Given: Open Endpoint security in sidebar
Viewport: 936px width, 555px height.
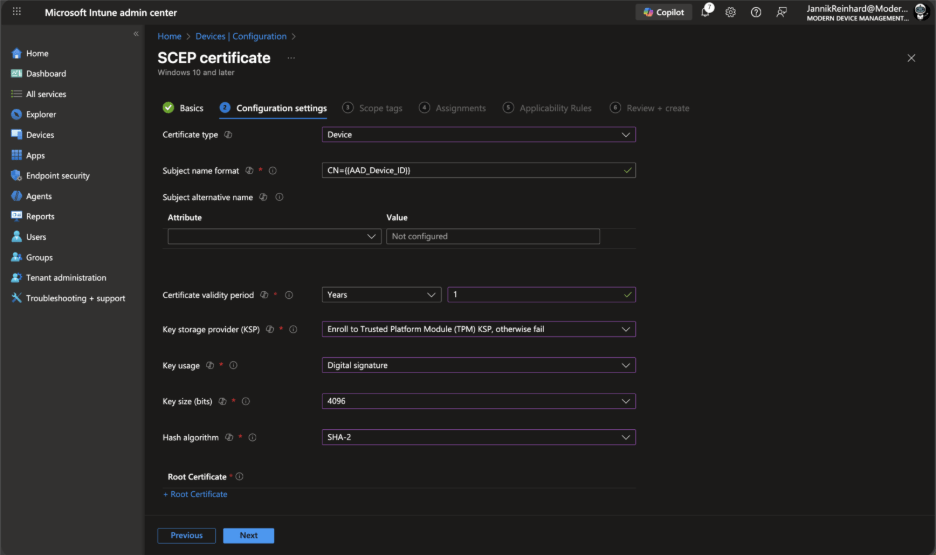Looking at the screenshot, I should tap(57, 176).
